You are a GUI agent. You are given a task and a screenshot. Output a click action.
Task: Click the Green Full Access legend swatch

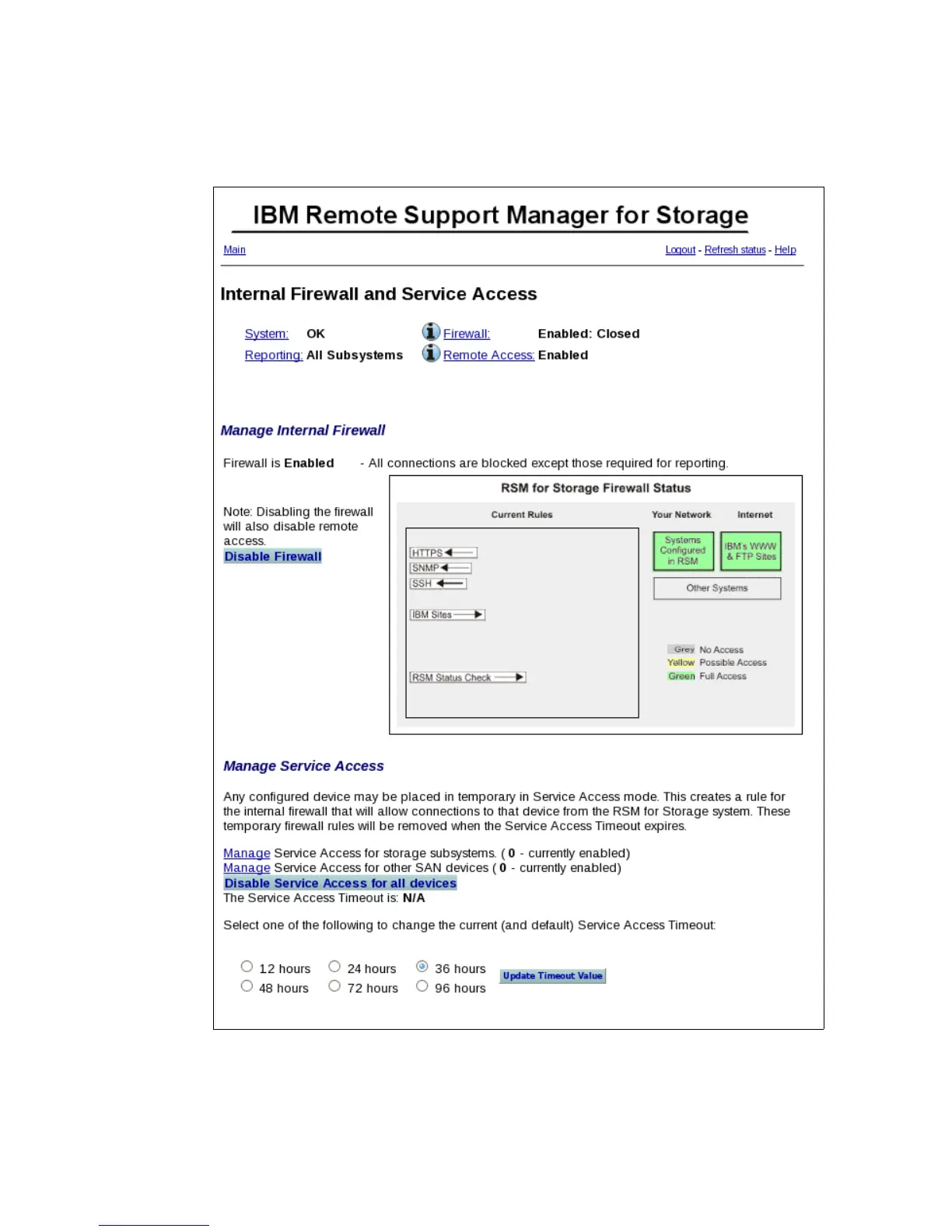point(681,677)
